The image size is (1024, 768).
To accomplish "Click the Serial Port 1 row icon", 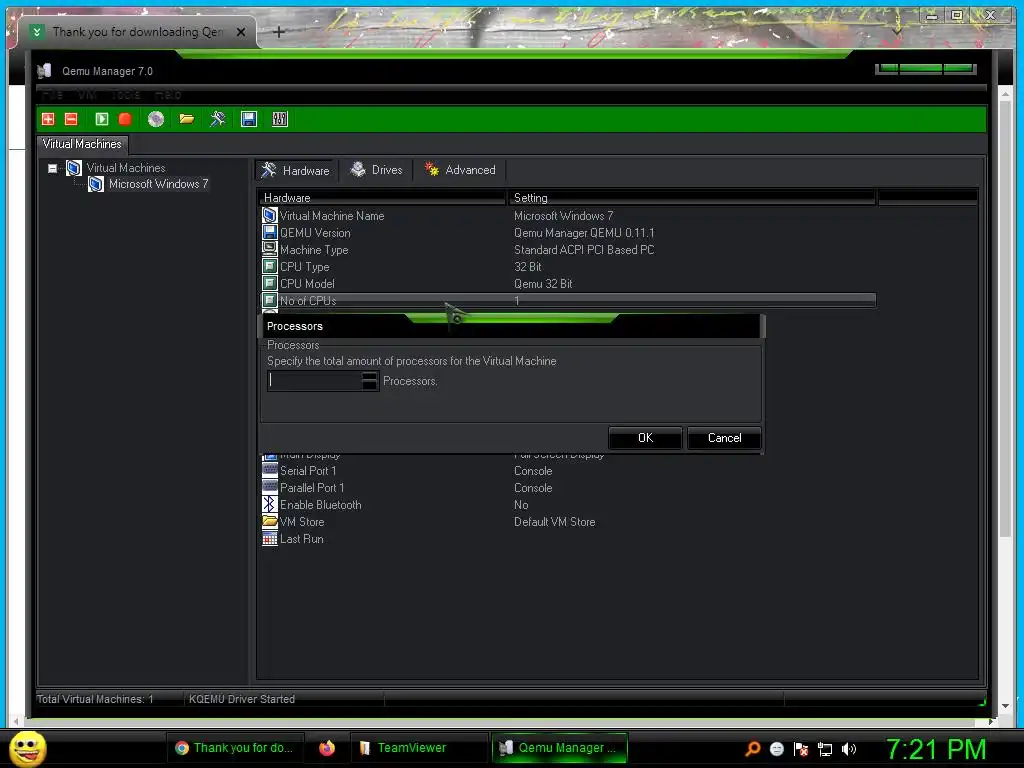I will pos(270,470).
